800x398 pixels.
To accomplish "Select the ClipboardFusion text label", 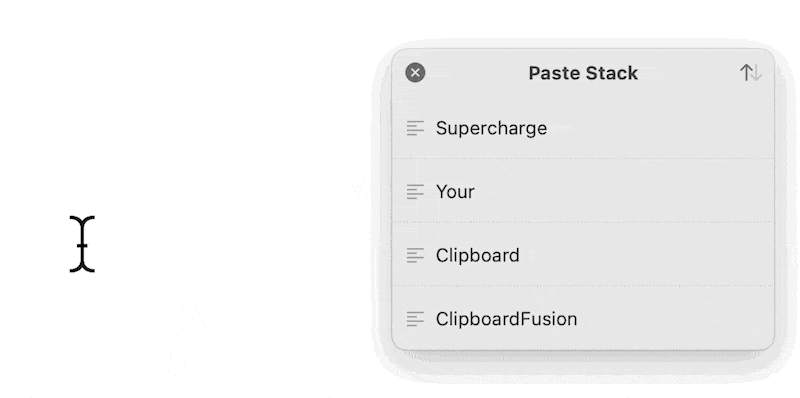I will [x=507, y=319].
